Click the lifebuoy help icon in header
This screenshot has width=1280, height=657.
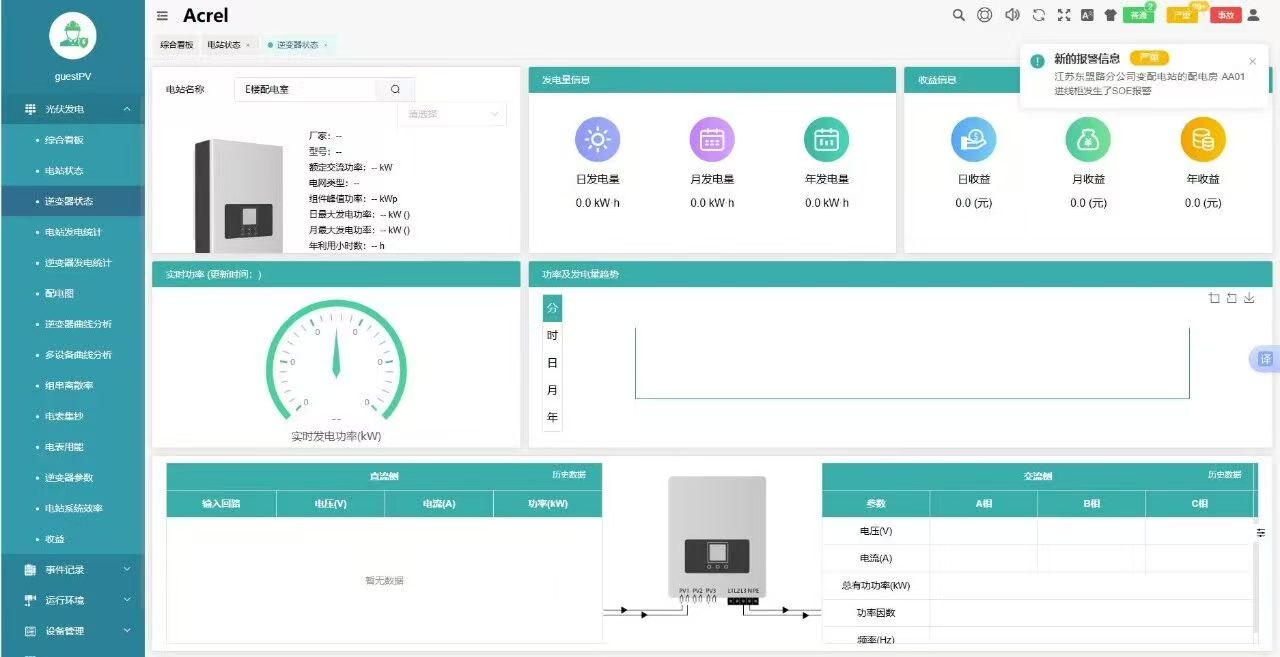(x=985, y=15)
